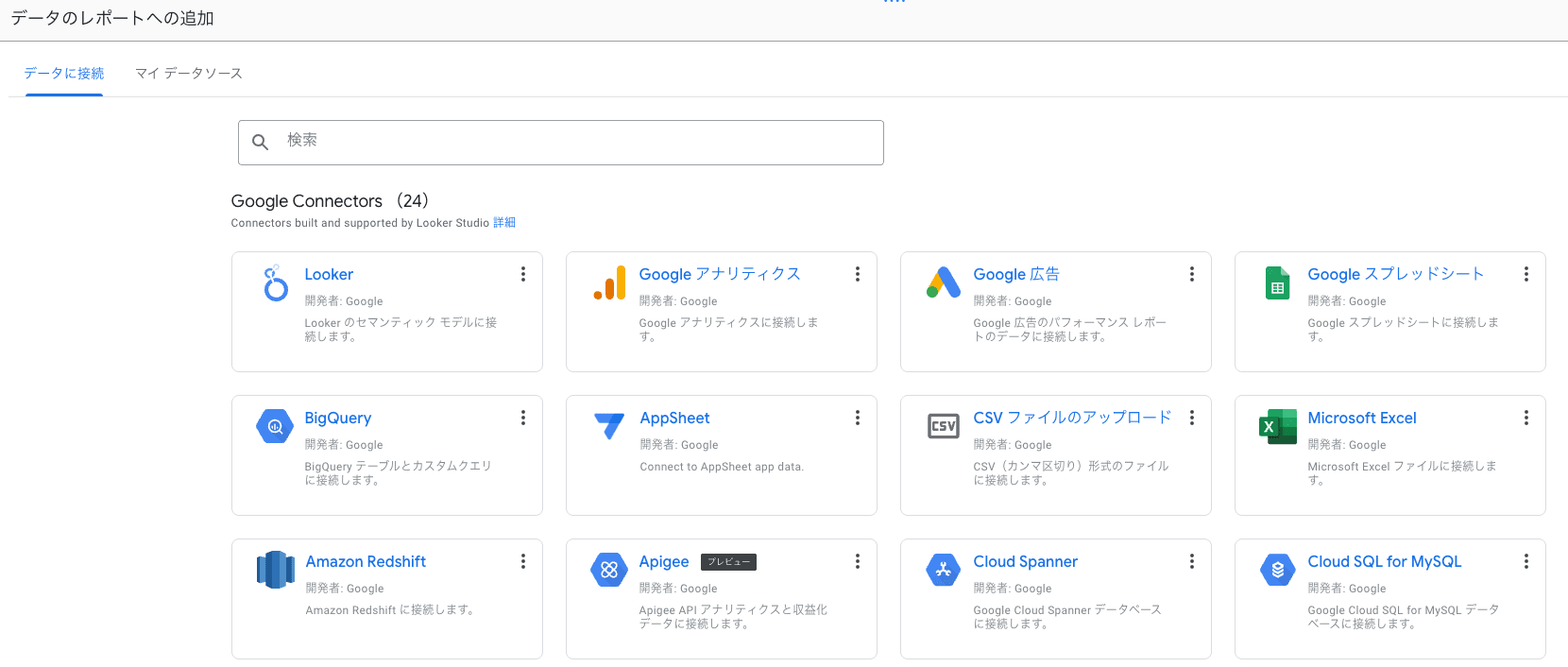1568x667 pixels.
Task: Click the CSV file upload icon
Action: tap(944, 426)
